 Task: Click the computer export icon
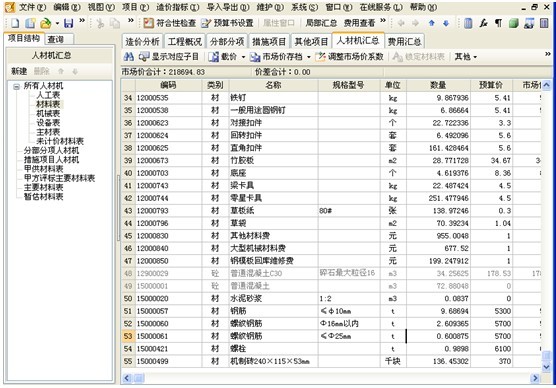529,23
